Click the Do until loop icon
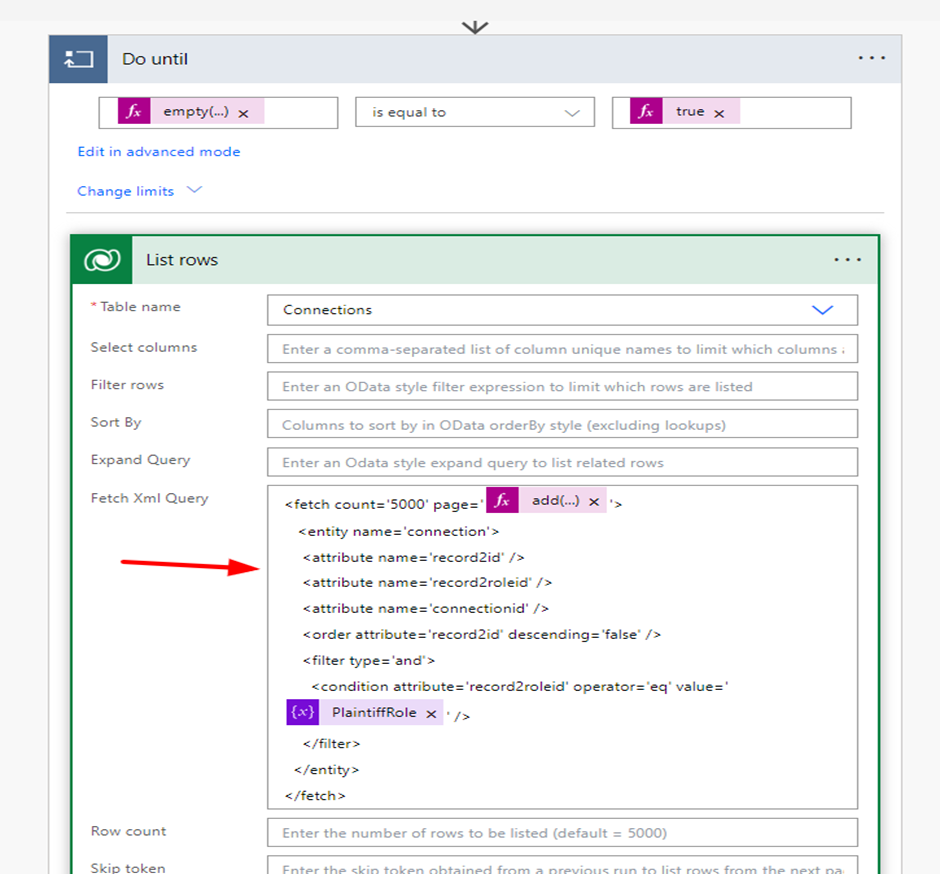940x874 pixels. [x=78, y=59]
